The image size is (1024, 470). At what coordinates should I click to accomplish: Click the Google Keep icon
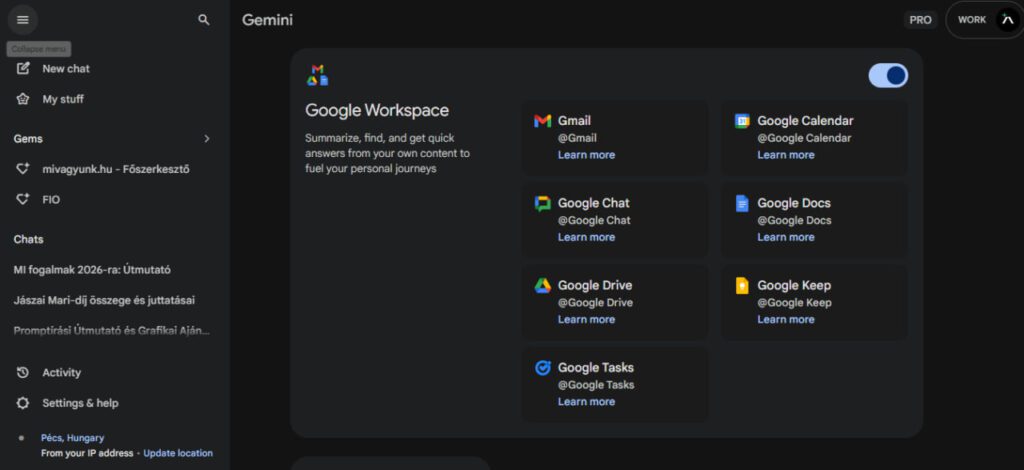pos(742,286)
